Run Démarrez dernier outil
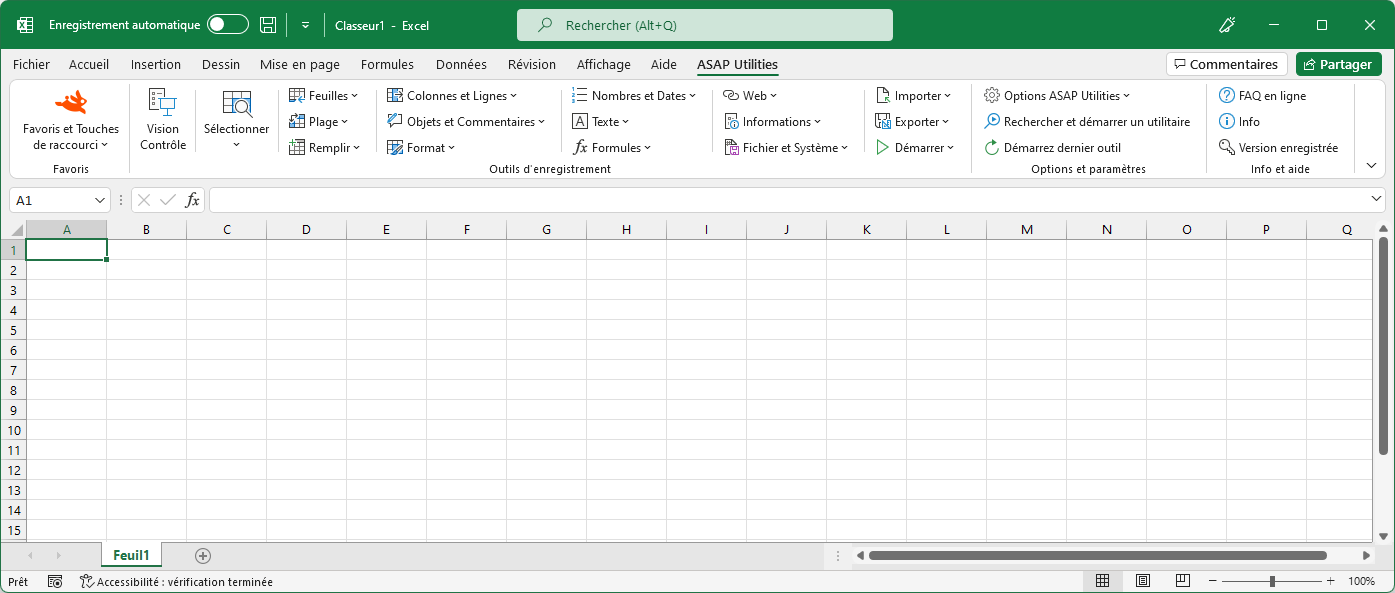Screen dimensions: 1395x593 1059,147
